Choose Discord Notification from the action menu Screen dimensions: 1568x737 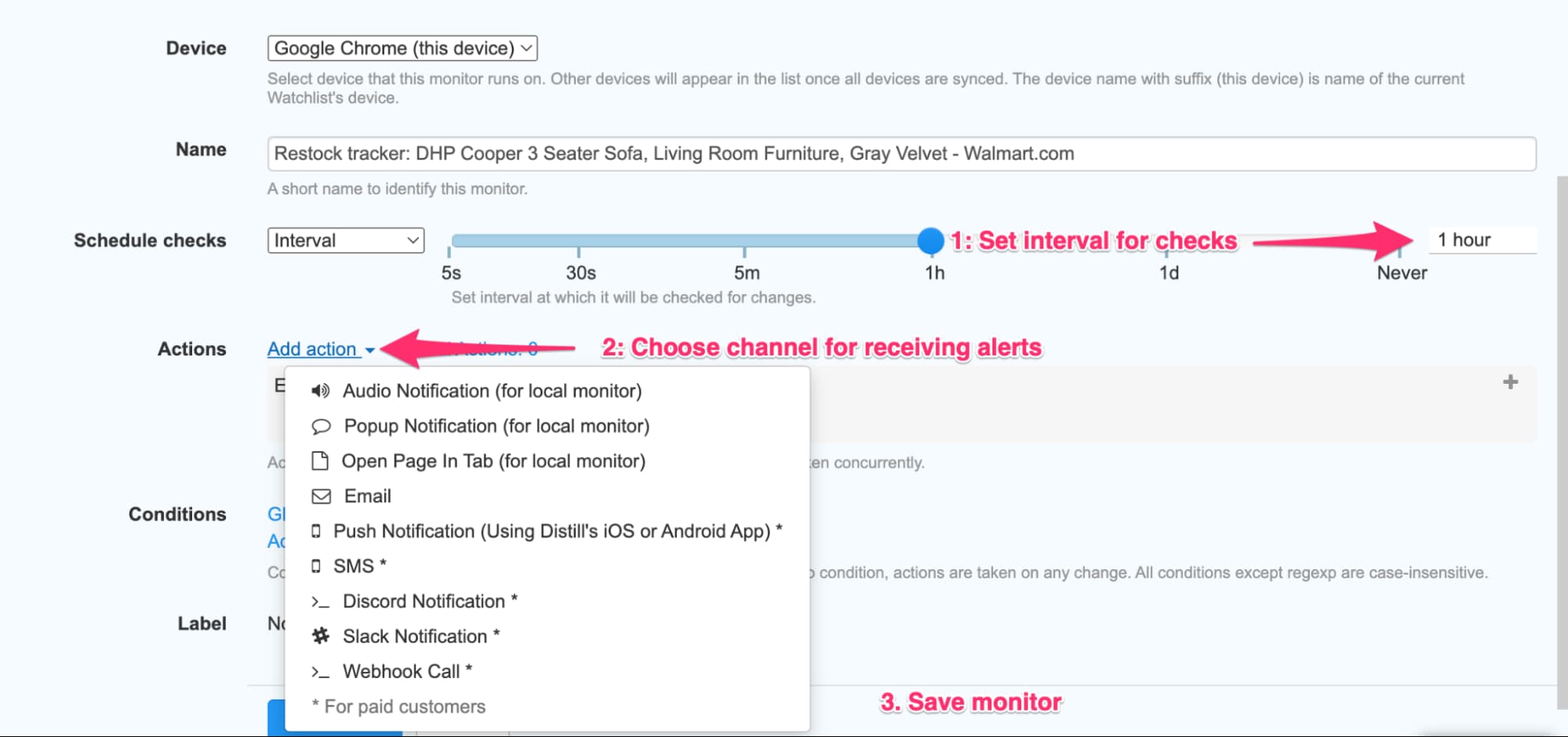click(428, 601)
